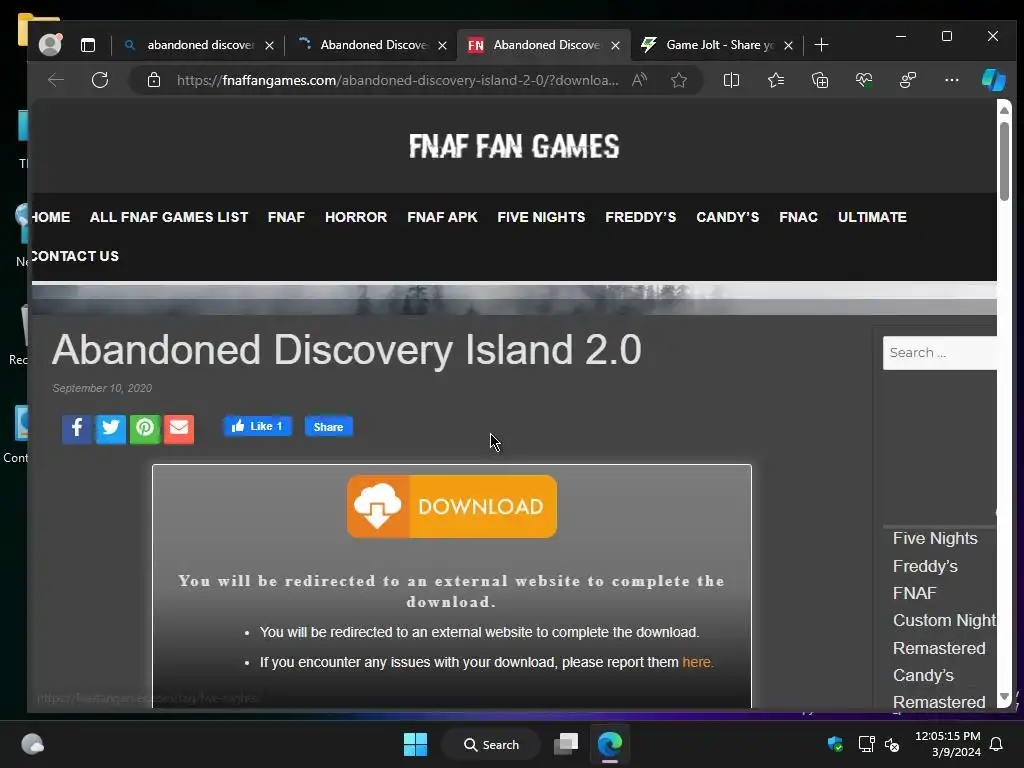1024x768 pixels.
Task: Open the Settings and more ellipsis
Action: [x=952, y=80]
